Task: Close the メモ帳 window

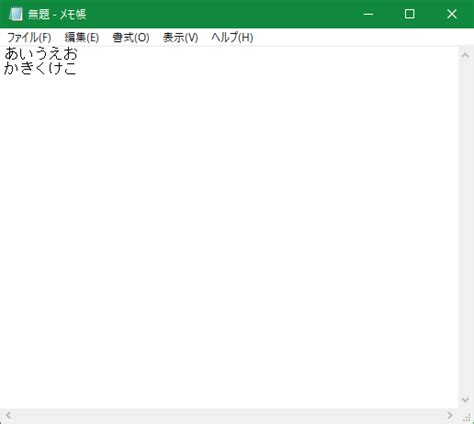Action: click(x=452, y=14)
